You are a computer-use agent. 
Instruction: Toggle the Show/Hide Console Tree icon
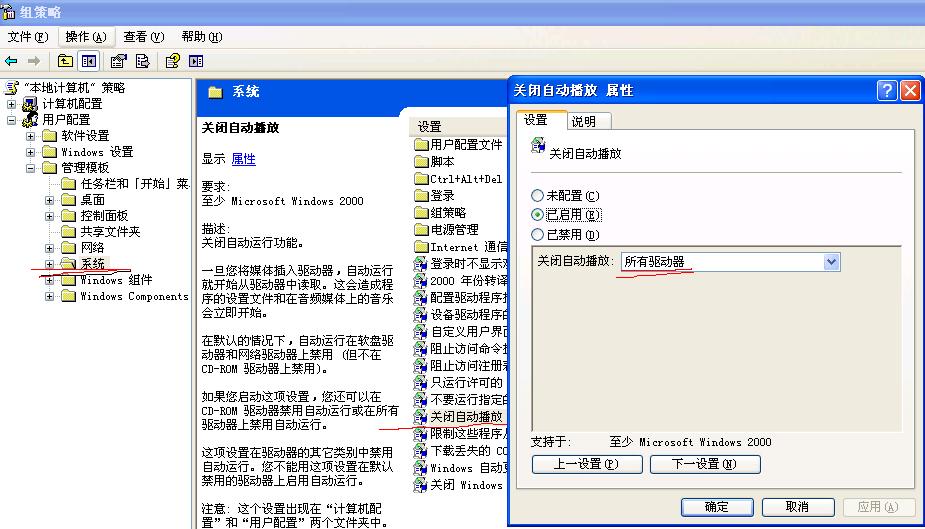point(89,61)
